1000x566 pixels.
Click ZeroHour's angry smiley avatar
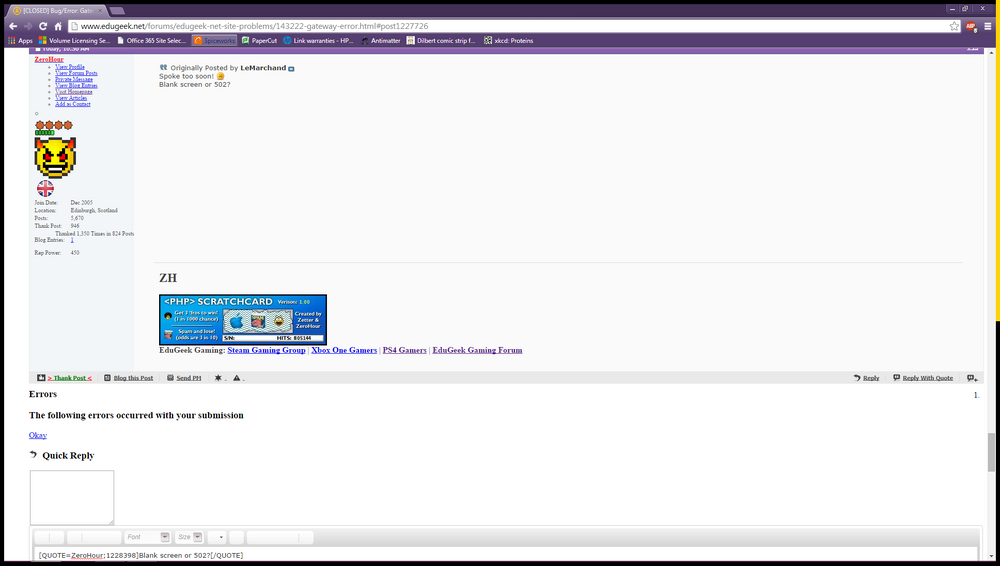55,158
